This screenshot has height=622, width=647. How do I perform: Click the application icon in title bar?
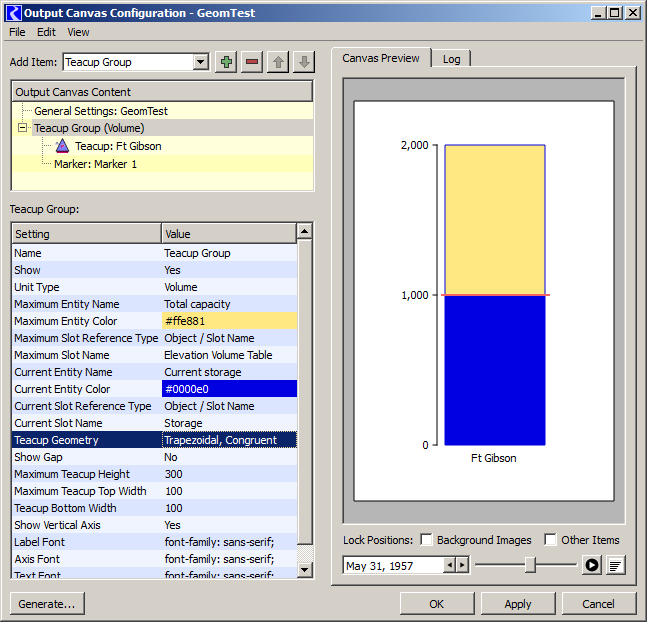click(x=14, y=13)
